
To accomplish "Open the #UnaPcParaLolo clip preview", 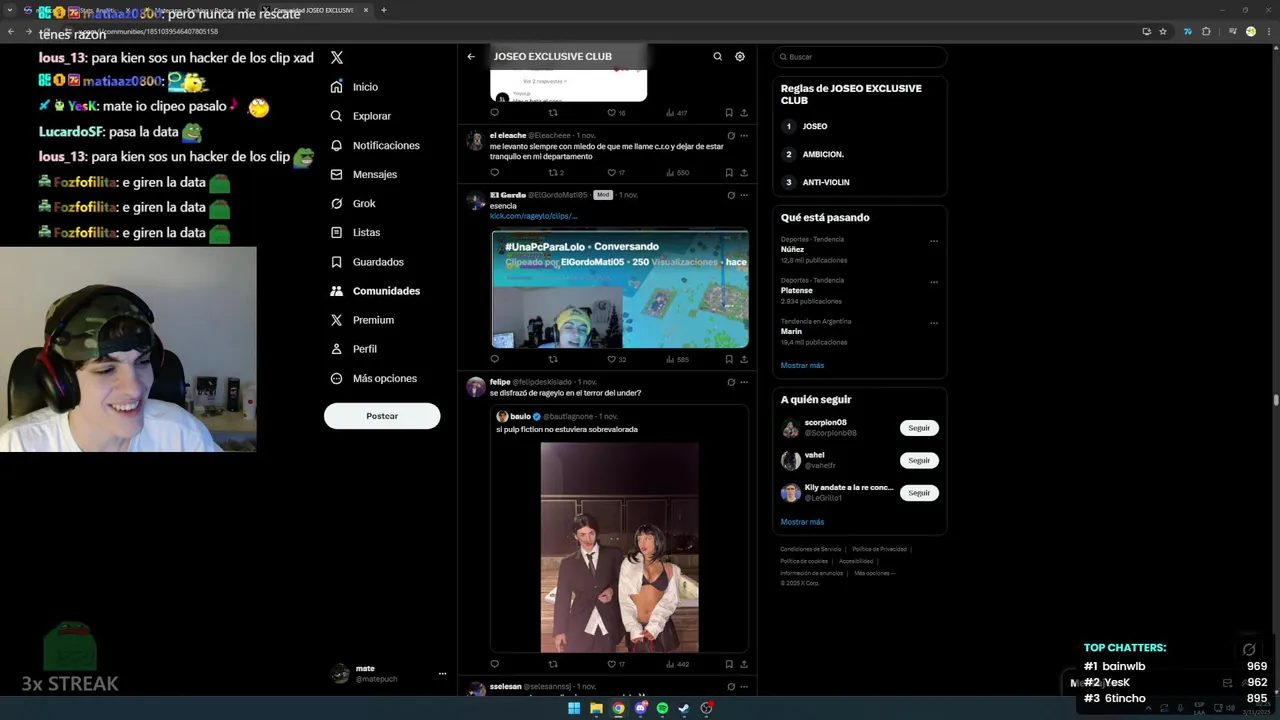I will pos(620,289).
